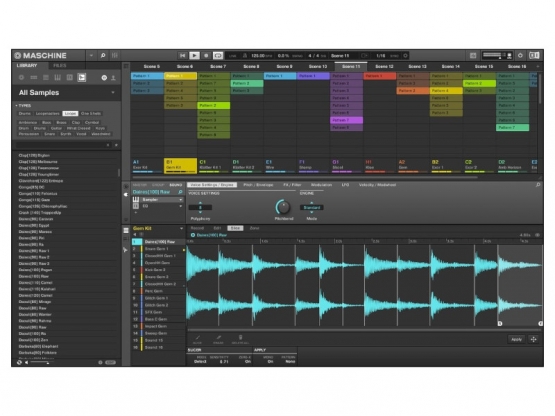
Task: Play preview with browser speaker icon
Action: pos(27,362)
